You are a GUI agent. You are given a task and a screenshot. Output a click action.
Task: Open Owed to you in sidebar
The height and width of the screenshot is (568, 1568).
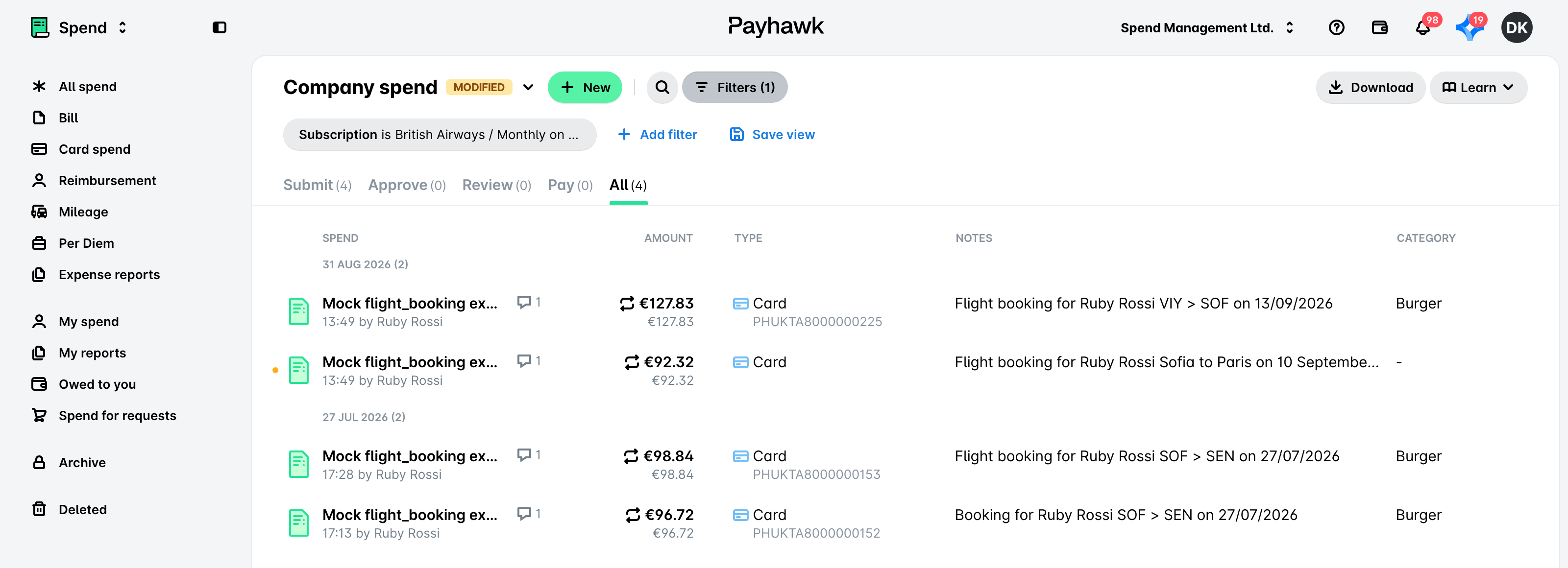tap(97, 384)
